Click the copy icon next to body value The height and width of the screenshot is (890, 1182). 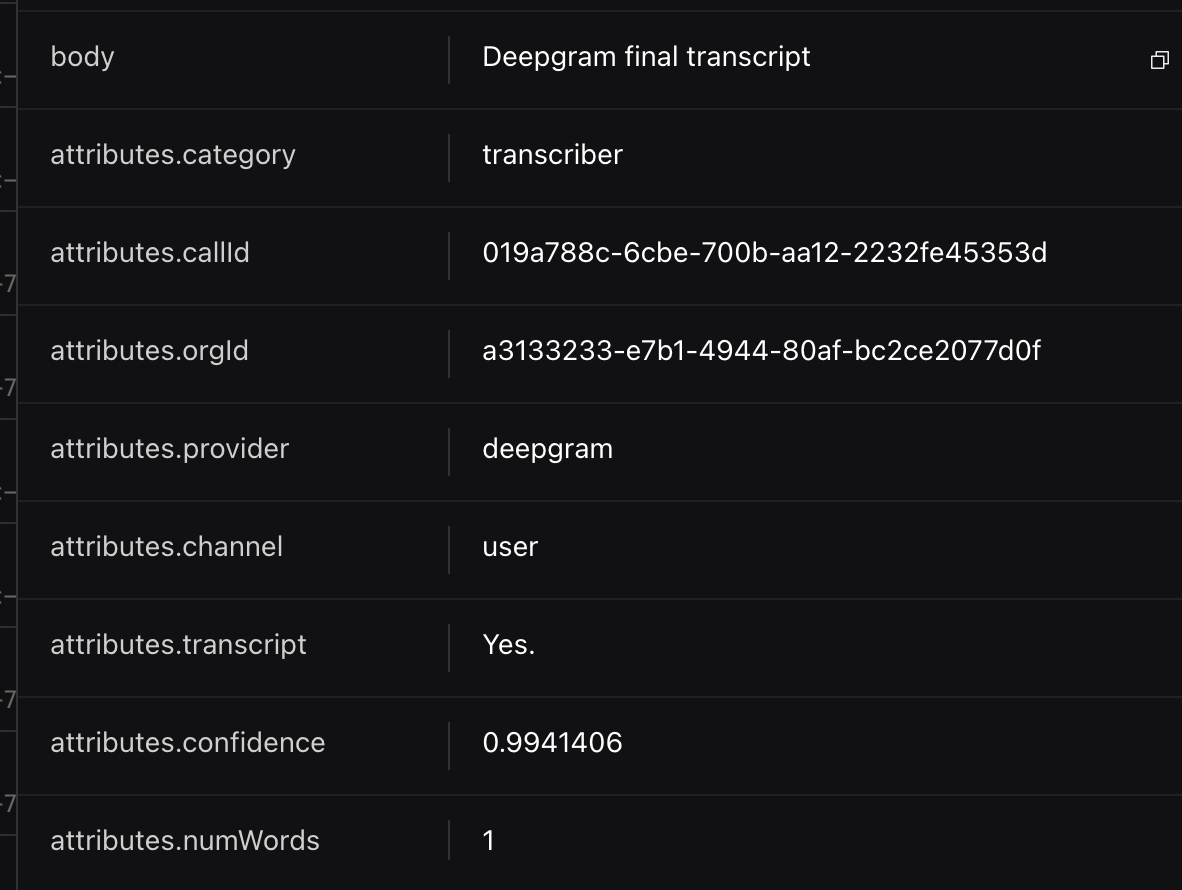point(1159,61)
